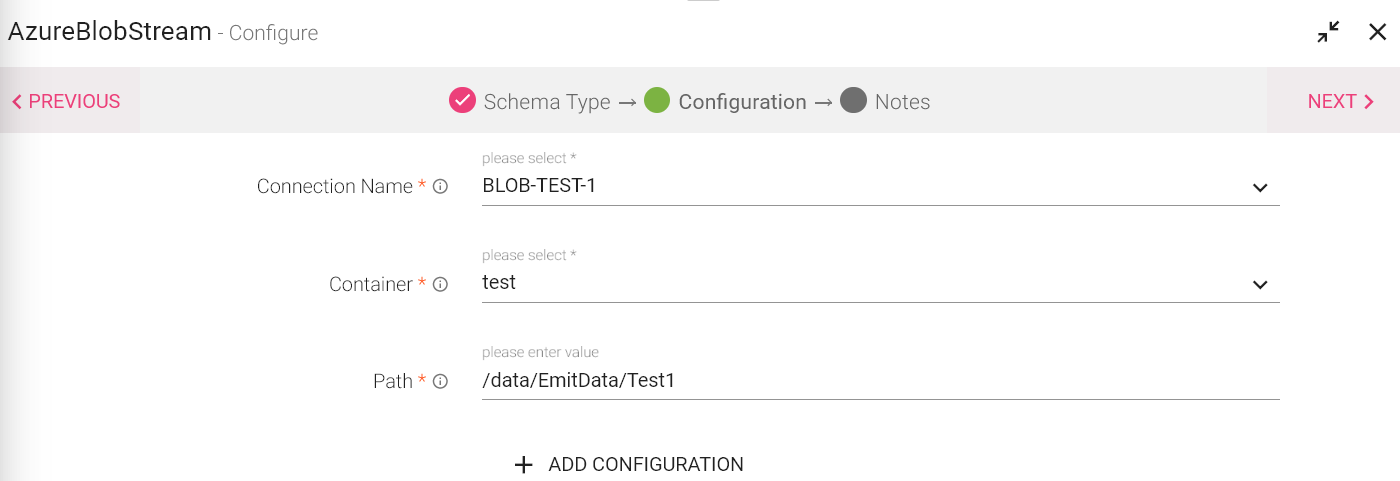Click the gray Notes step circle
This screenshot has width=1400, height=481.
point(853,101)
